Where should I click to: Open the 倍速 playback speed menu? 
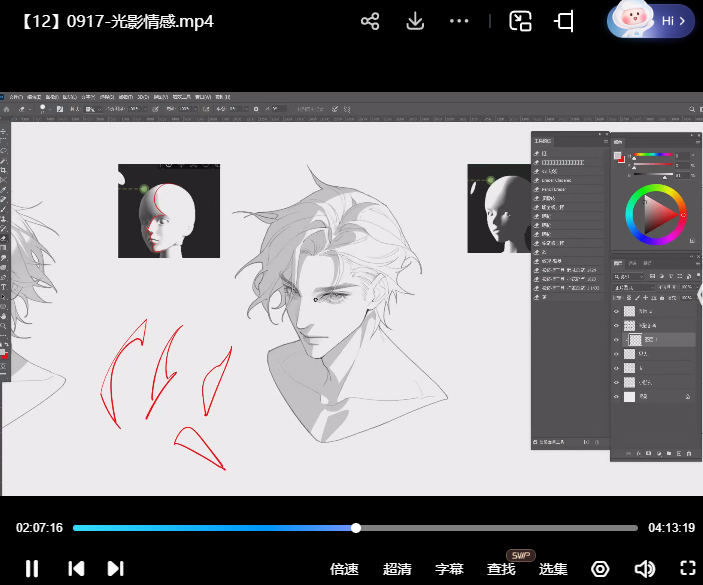click(x=344, y=569)
